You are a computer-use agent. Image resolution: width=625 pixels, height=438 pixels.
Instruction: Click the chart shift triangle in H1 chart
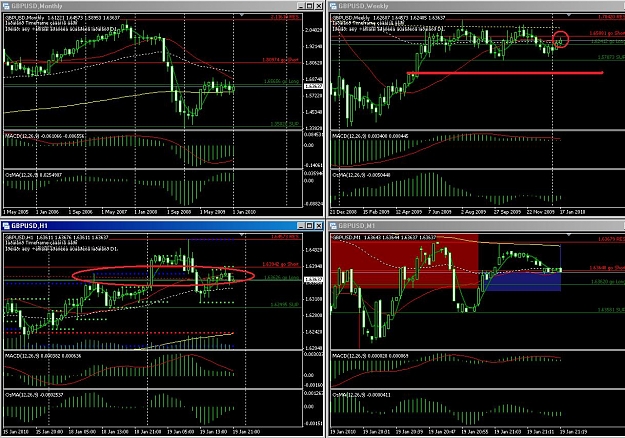point(242,235)
